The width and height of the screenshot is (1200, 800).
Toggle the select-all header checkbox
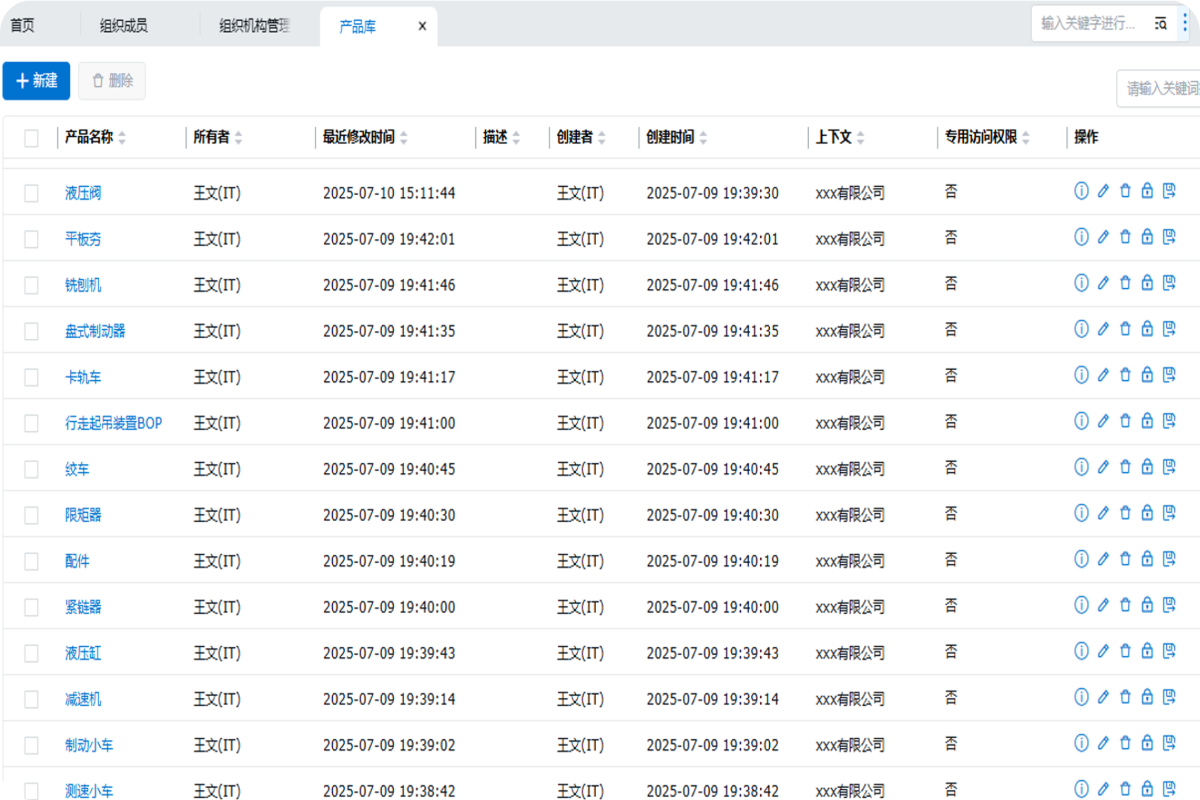pos(32,138)
